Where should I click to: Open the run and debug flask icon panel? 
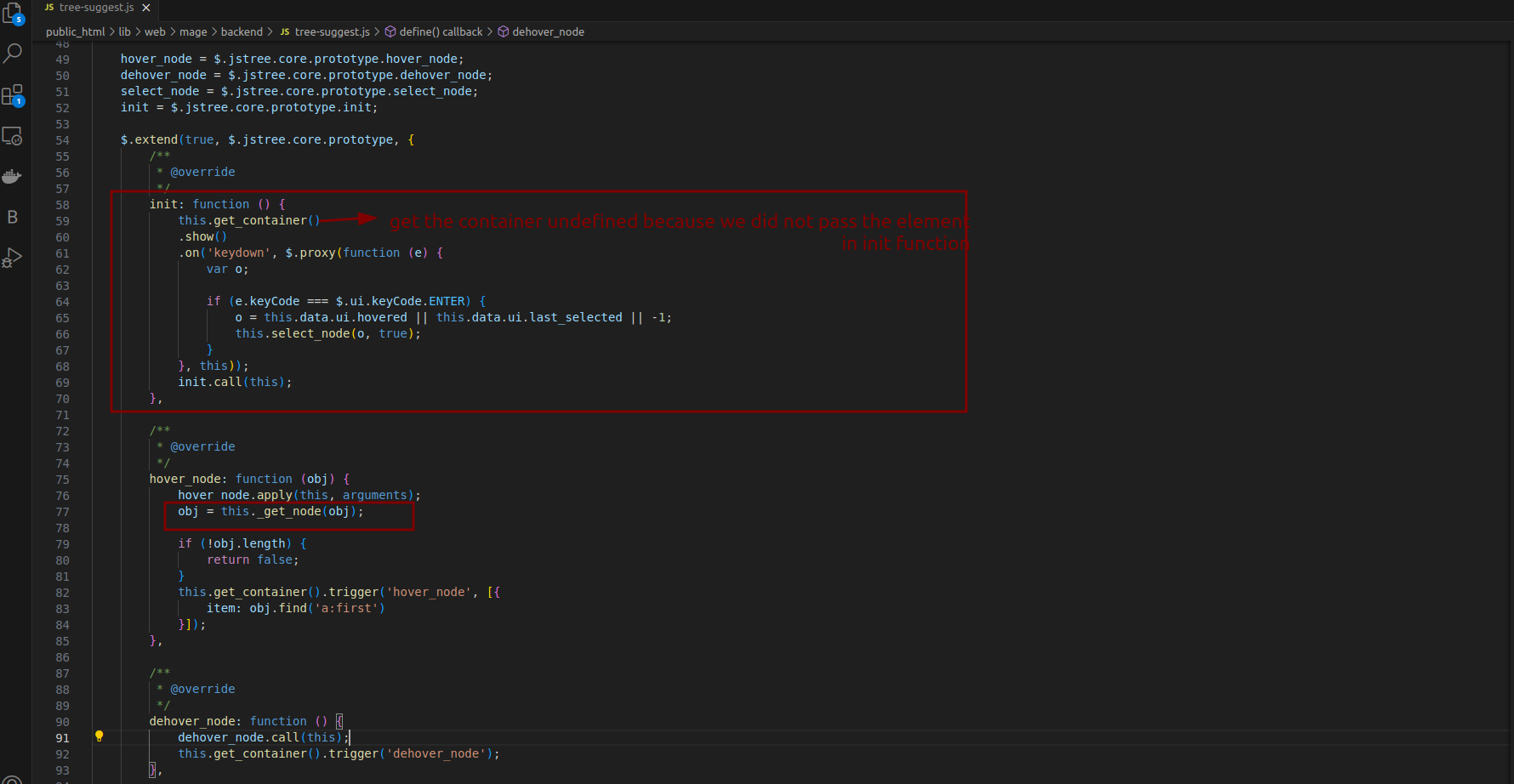click(14, 258)
